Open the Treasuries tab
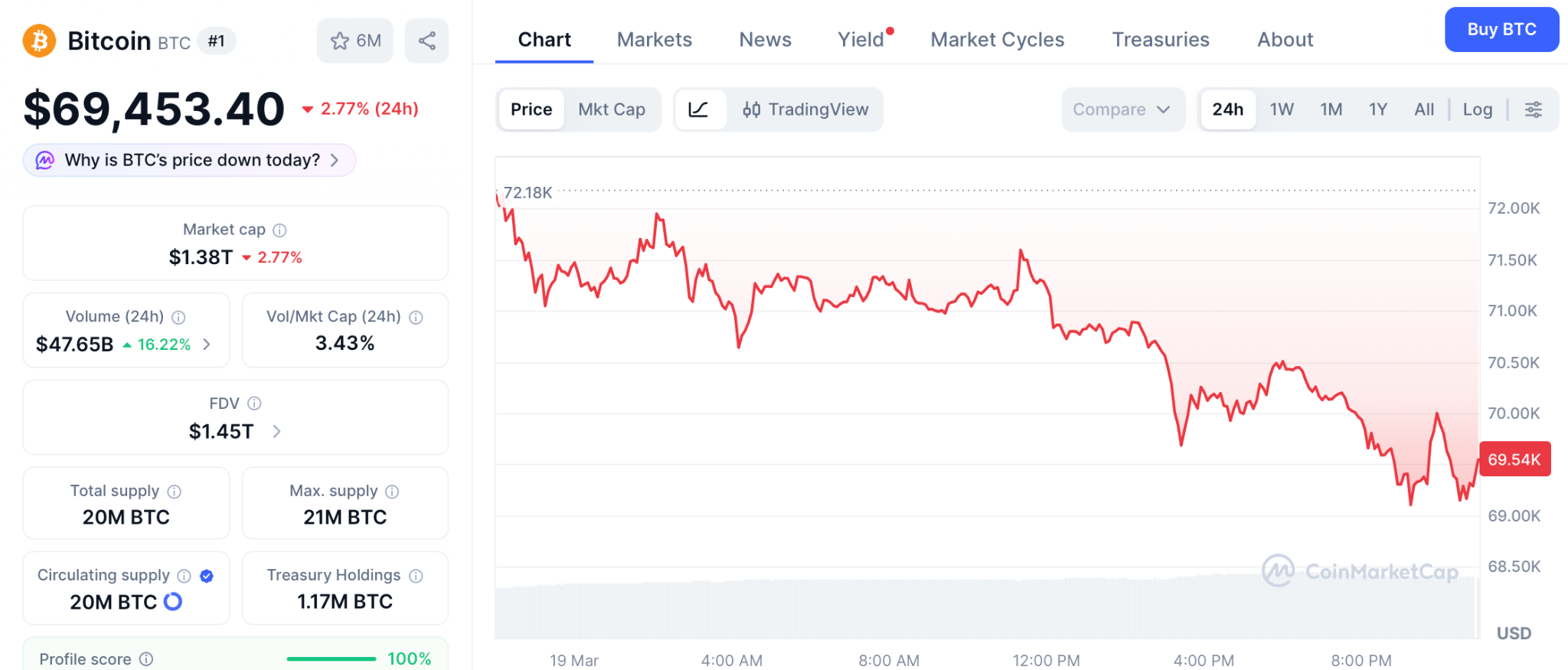 (x=1160, y=40)
